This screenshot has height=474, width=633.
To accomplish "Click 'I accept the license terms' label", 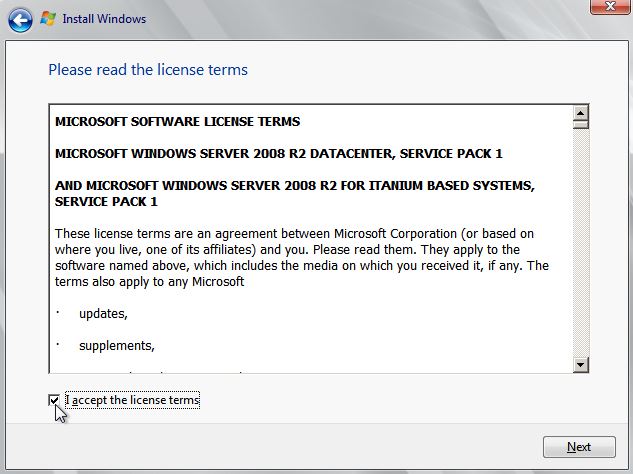I will [x=132, y=400].
